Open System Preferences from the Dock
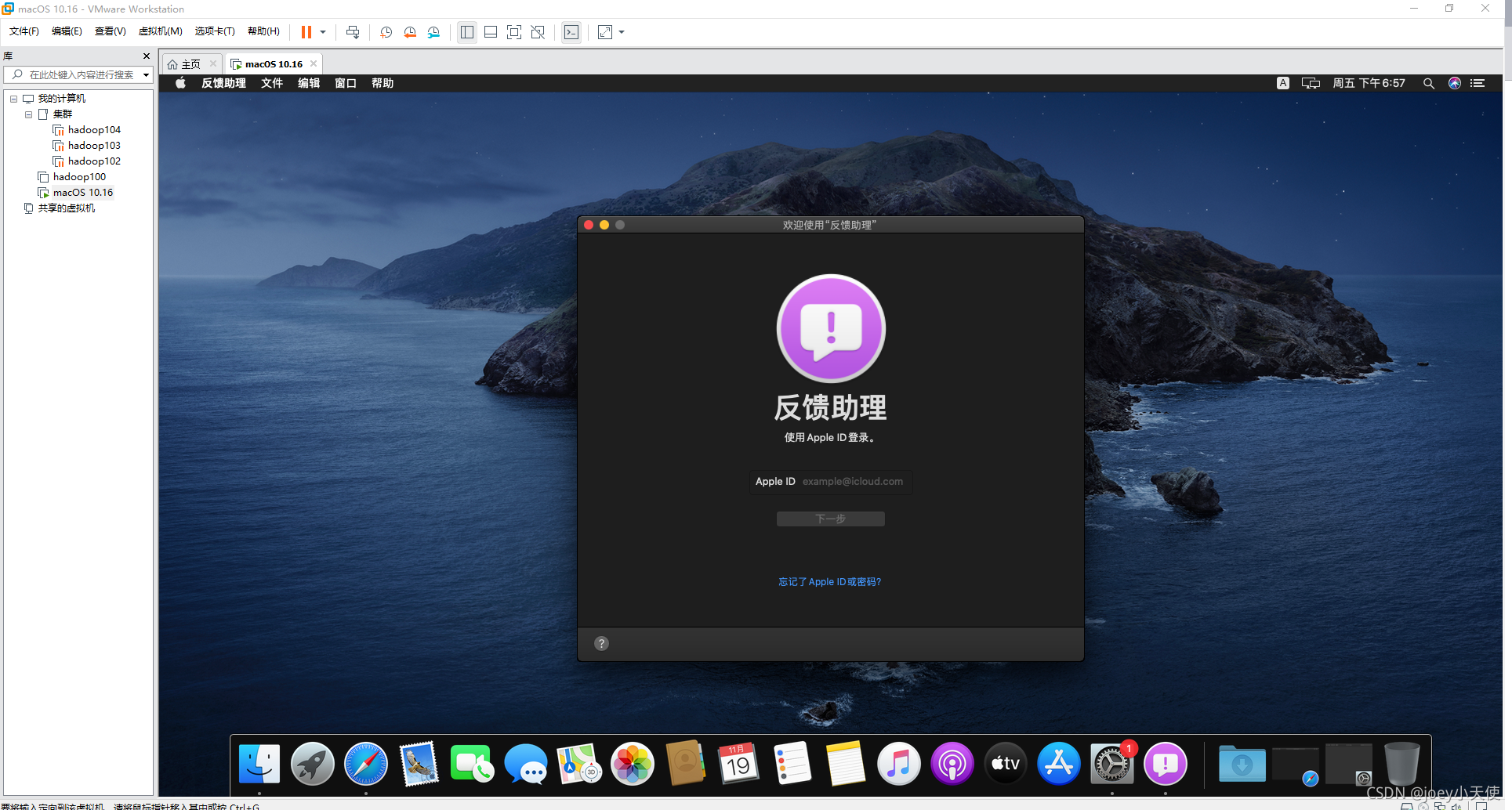Screen dimensions: 1512x810 [1112, 764]
